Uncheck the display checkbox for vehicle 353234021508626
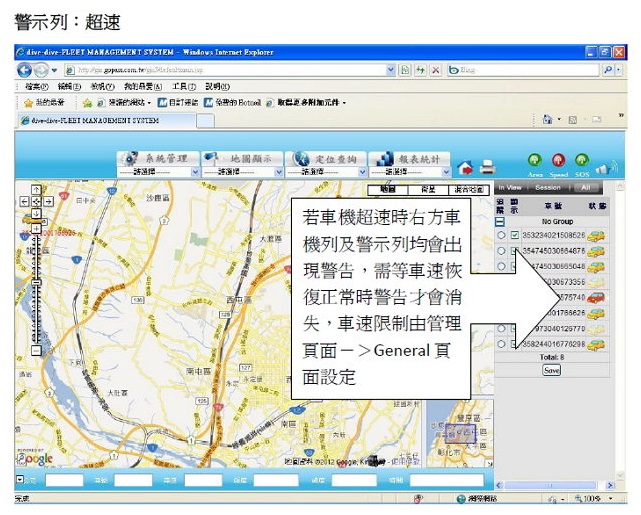Image resolution: width=641 pixels, height=515 pixels. tap(515, 235)
